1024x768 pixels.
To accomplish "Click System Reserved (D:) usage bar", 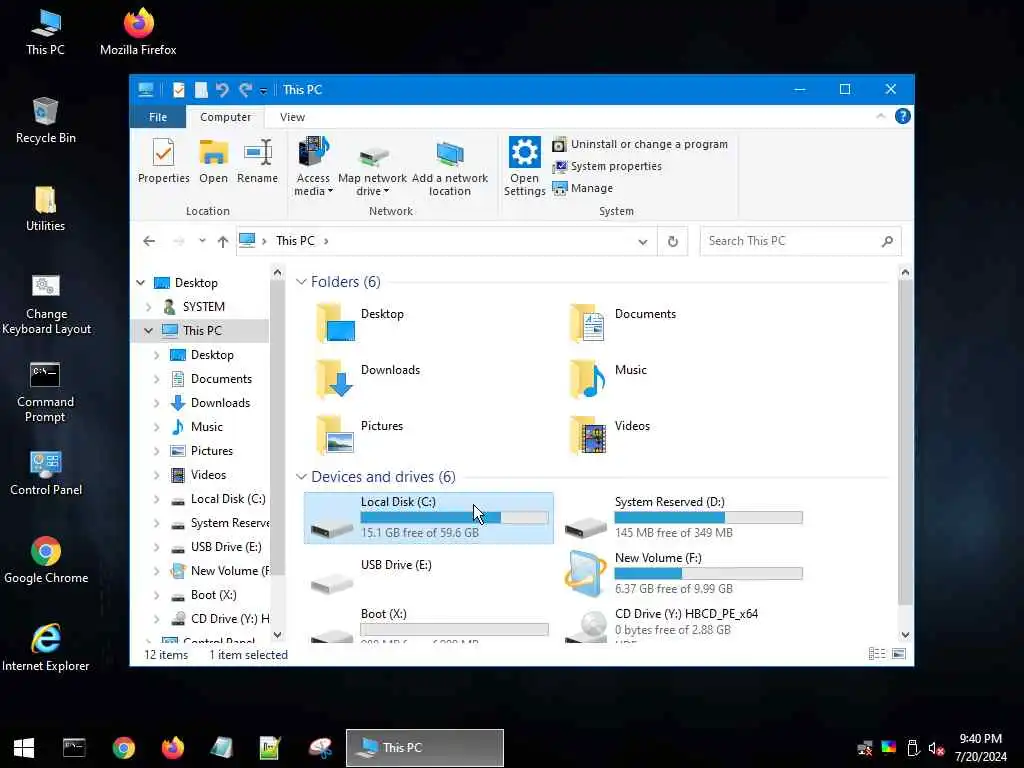I will pyautogui.click(x=709, y=518).
